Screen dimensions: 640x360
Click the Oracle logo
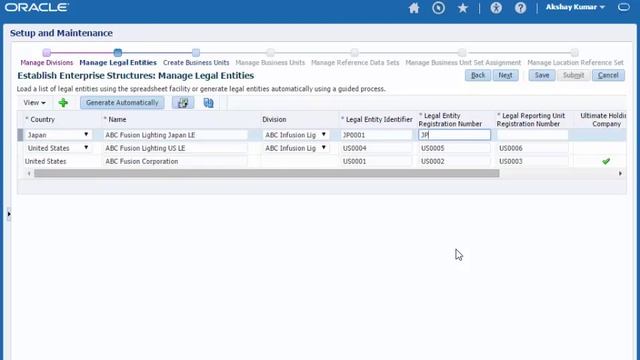[37, 7]
